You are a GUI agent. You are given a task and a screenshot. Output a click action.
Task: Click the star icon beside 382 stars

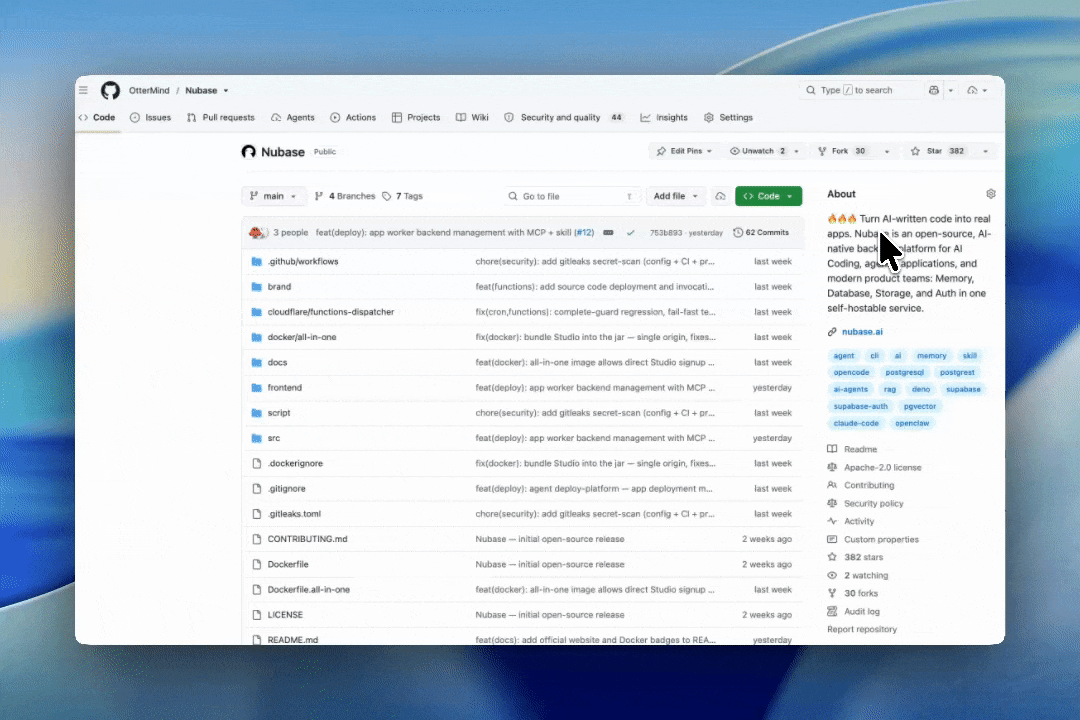(x=832, y=557)
